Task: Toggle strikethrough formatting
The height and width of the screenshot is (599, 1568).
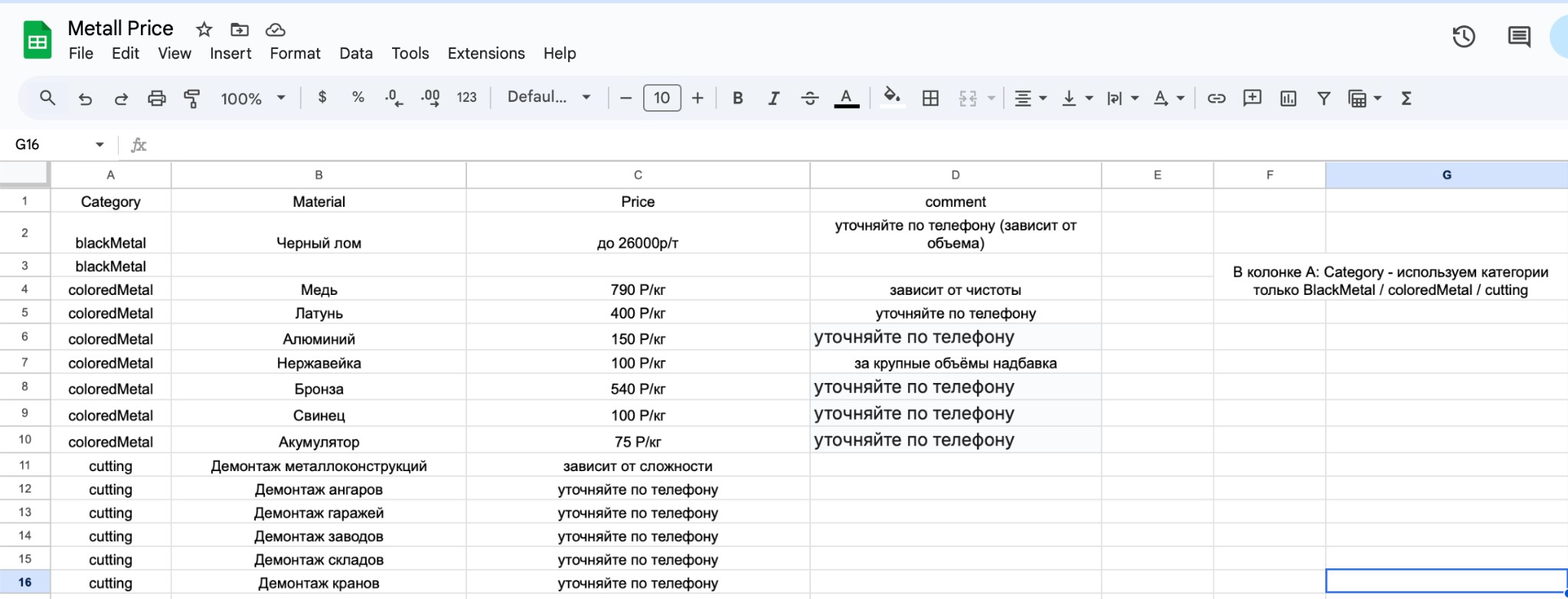Action: (809, 98)
